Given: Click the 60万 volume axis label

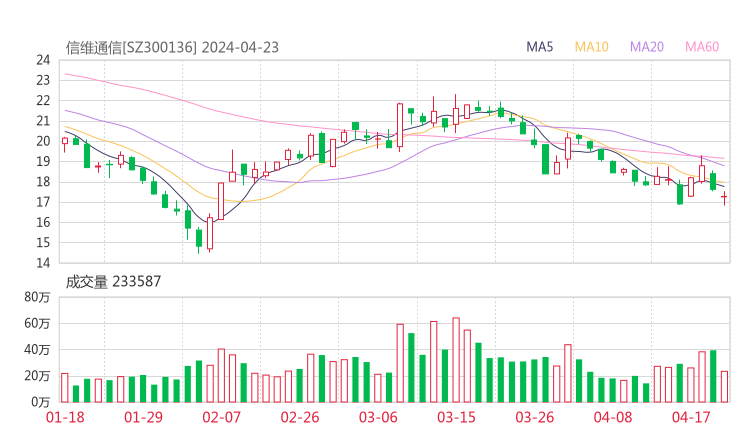Looking at the screenshot, I should [37, 323].
